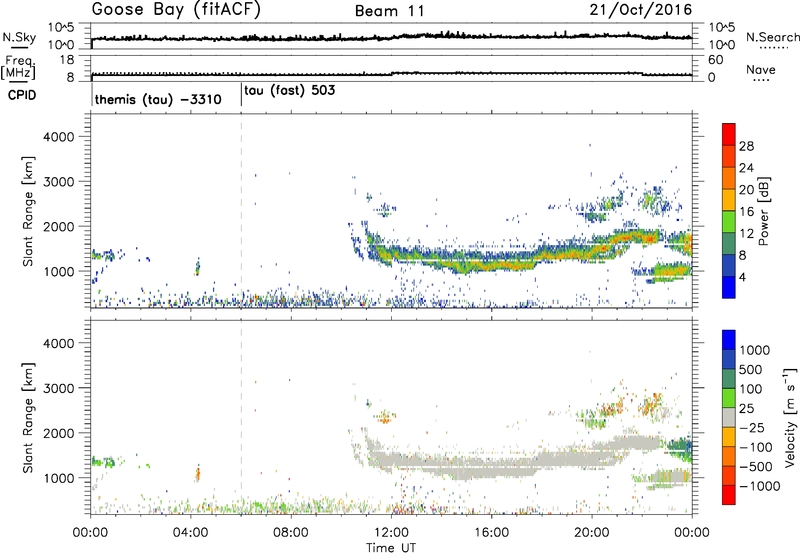Click '4000' on the power panel range axis
The height and width of the screenshot is (554, 800).
(x=59, y=137)
